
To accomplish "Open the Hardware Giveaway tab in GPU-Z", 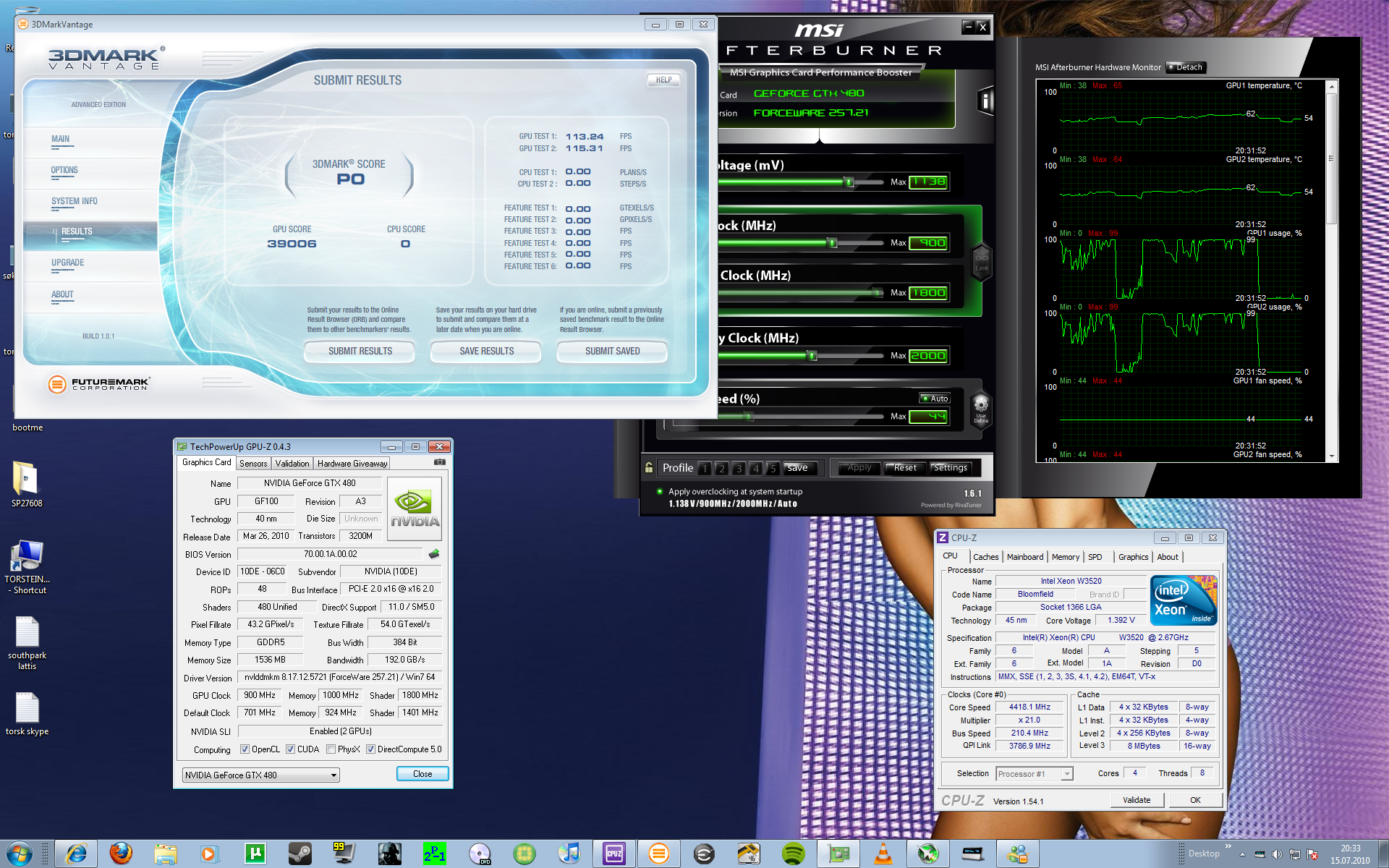I will point(352,463).
